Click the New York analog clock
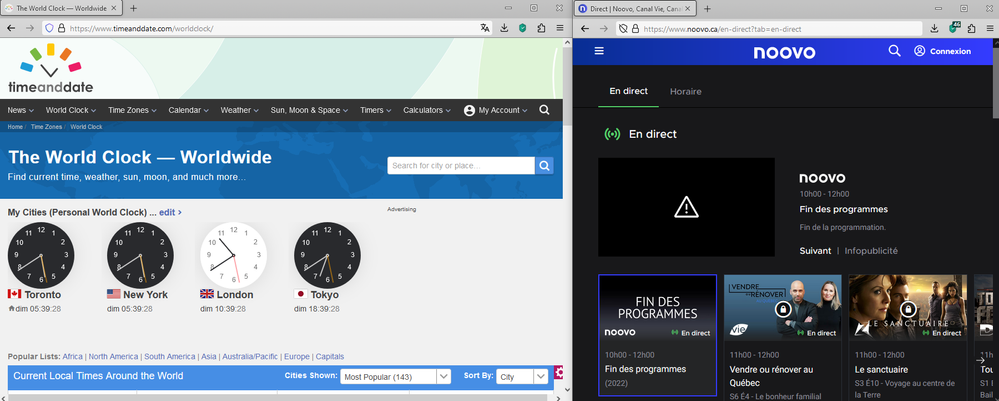This screenshot has width=999, height=401. (140, 255)
